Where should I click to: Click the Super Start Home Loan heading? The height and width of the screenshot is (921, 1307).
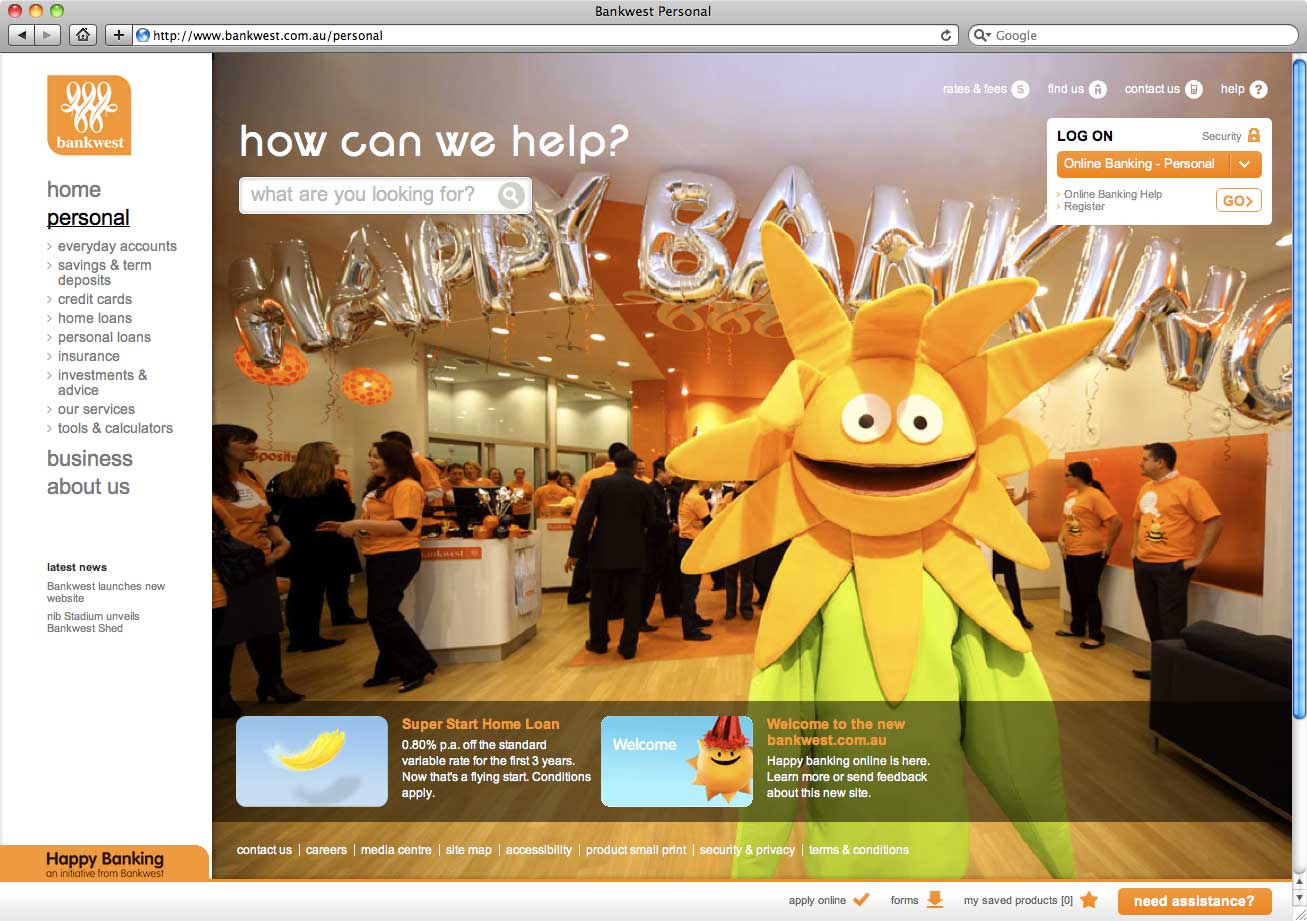click(x=481, y=724)
